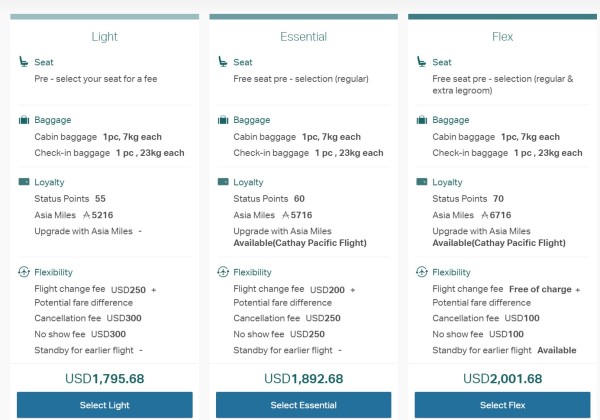Viewport: 600px width, 420px height.
Task: Click the Flexibility label under Essential
Action: point(252,272)
